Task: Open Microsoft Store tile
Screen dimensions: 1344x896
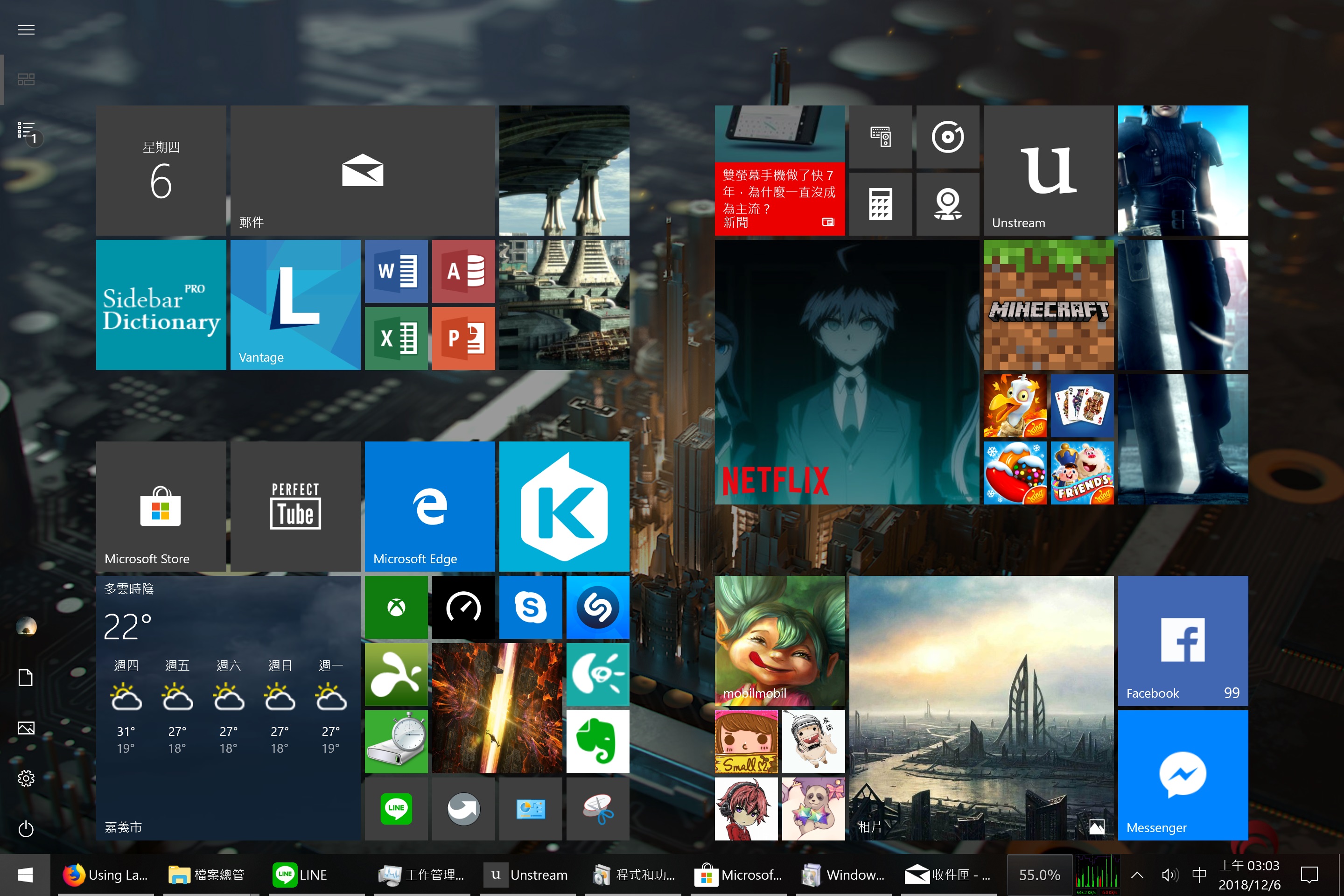Action: click(161, 507)
